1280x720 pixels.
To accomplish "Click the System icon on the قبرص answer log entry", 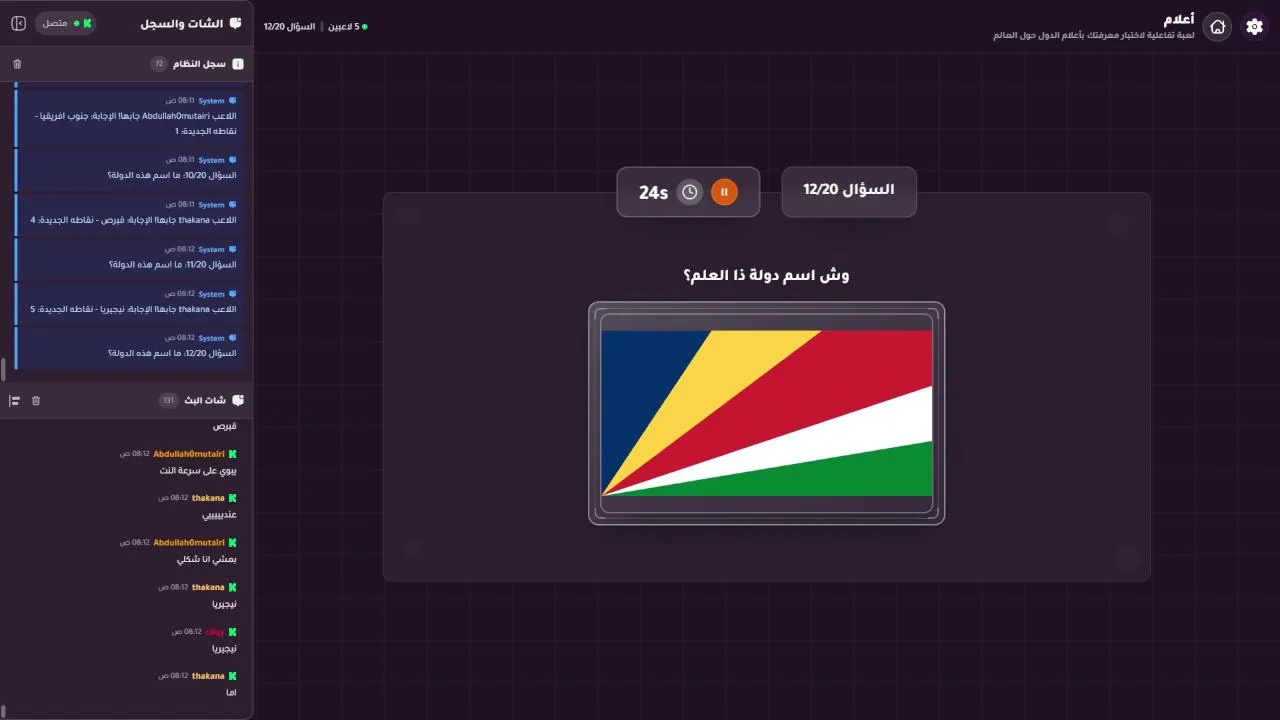I will tap(232, 204).
